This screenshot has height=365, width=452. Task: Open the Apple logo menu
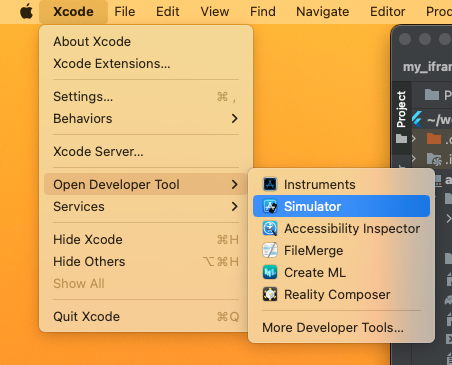point(27,12)
